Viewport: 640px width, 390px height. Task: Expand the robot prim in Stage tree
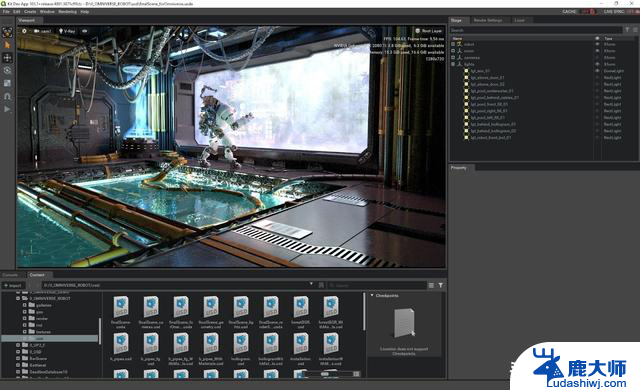click(453, 44)
